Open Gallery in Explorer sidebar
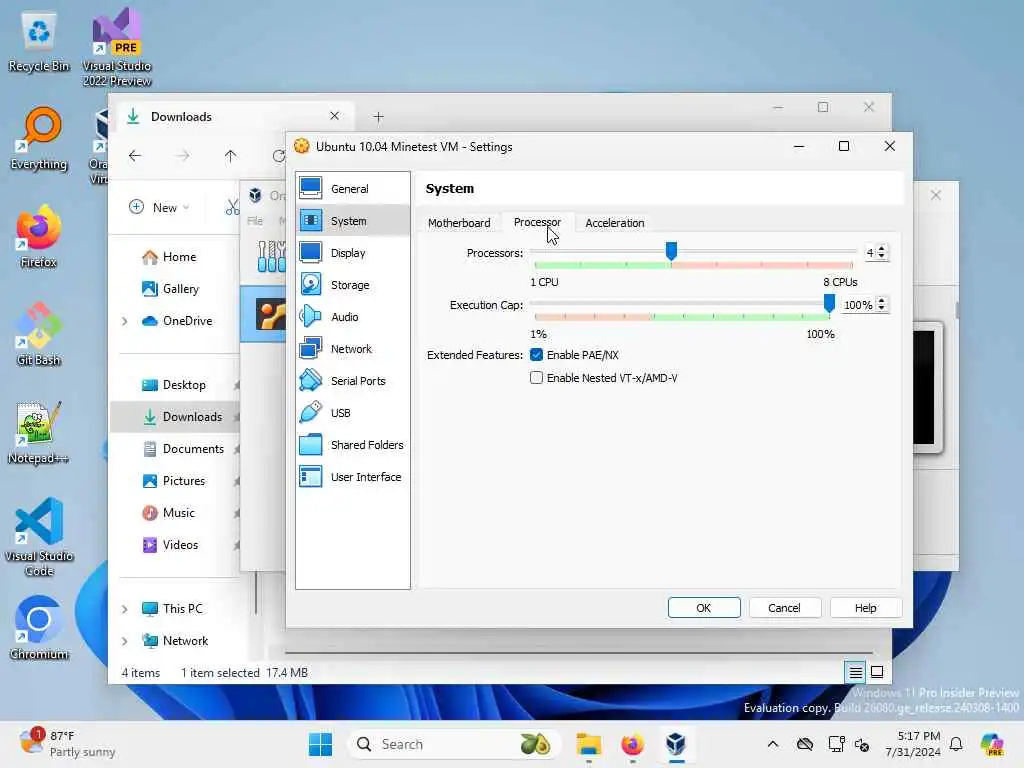This screenshot has height=768, width=1024. [x=175, y=289]
